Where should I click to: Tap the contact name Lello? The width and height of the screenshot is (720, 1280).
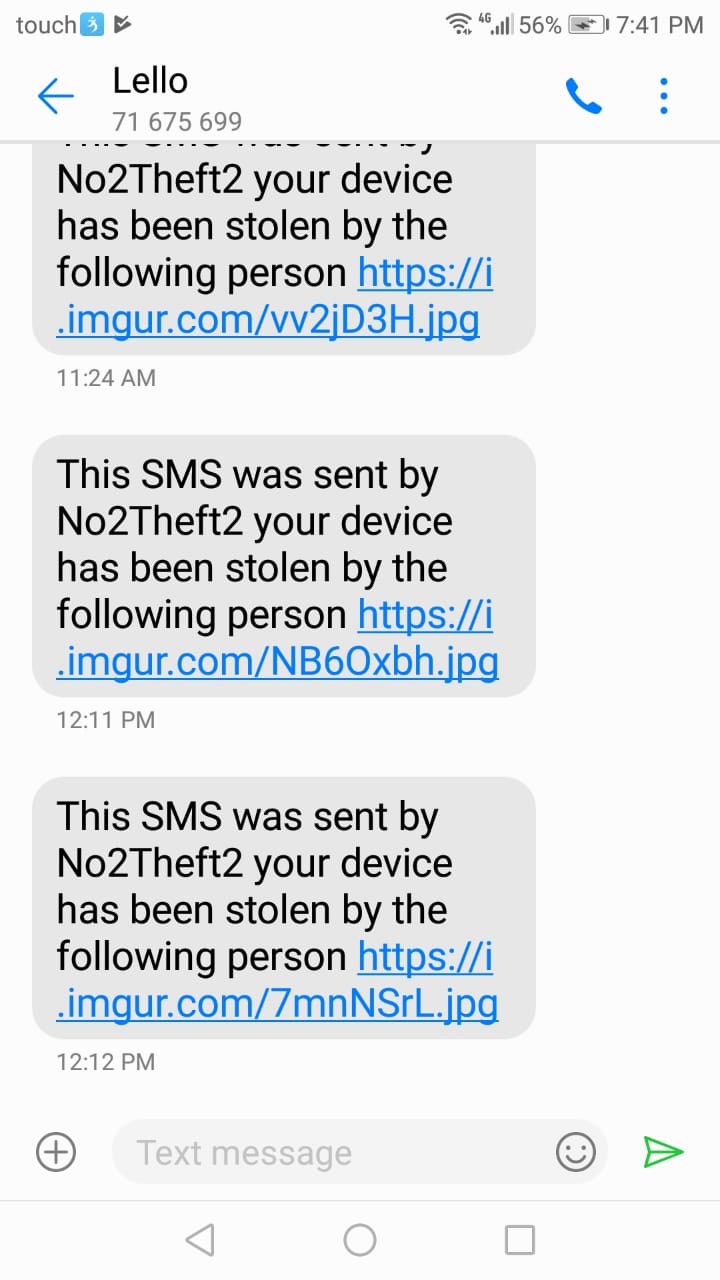[151, 81]
